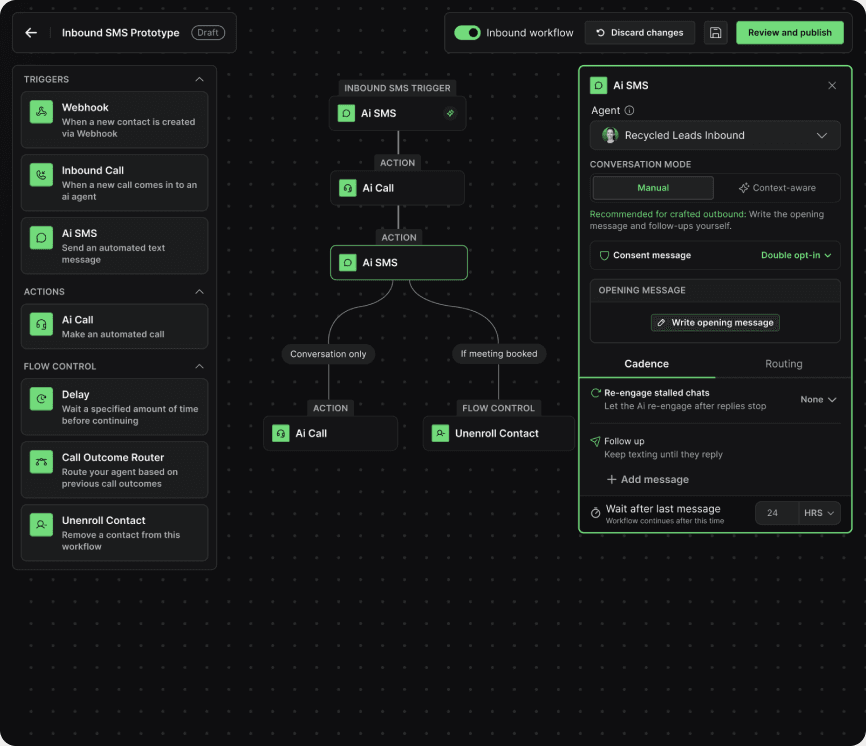Select Context-aware conversation mode
The height and width of the screenshot is (746, 866).
[x=777, y=188]
